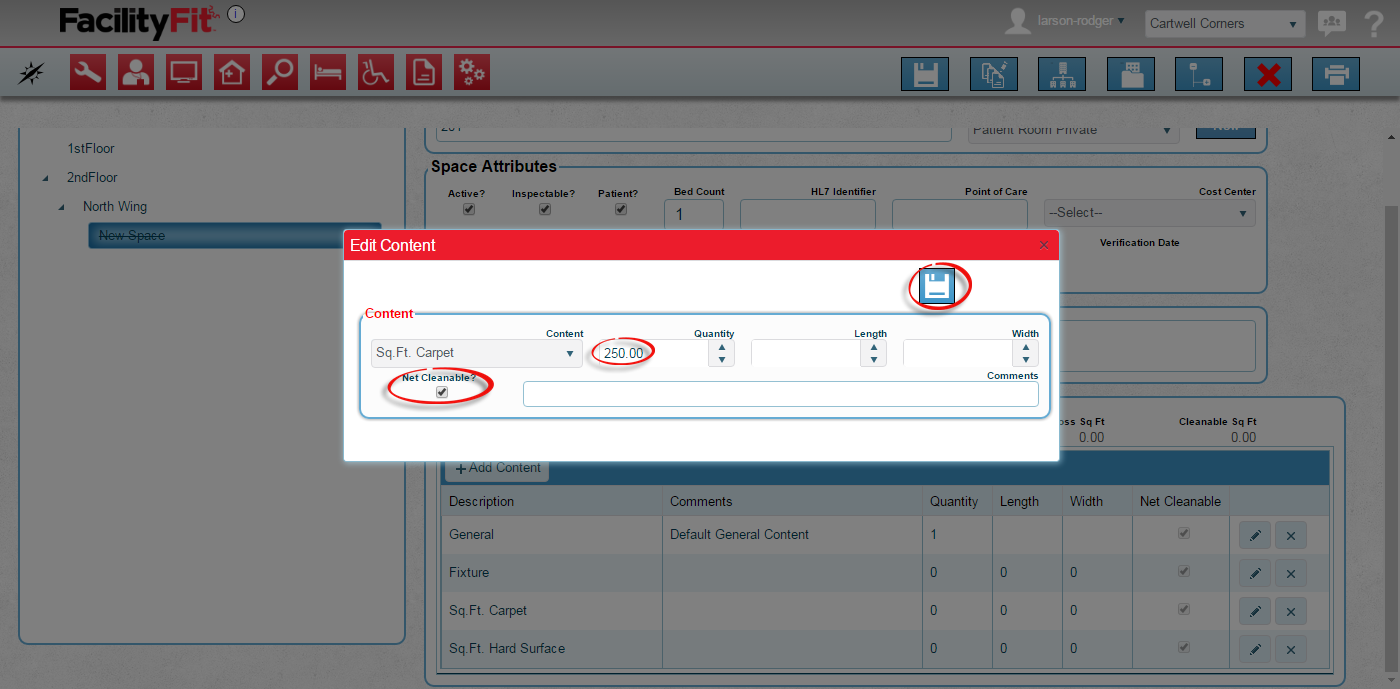Viewport: 1400px width, 689px height.
Task: Open the larson-rodger user menu
Action: pos(1080,20)
